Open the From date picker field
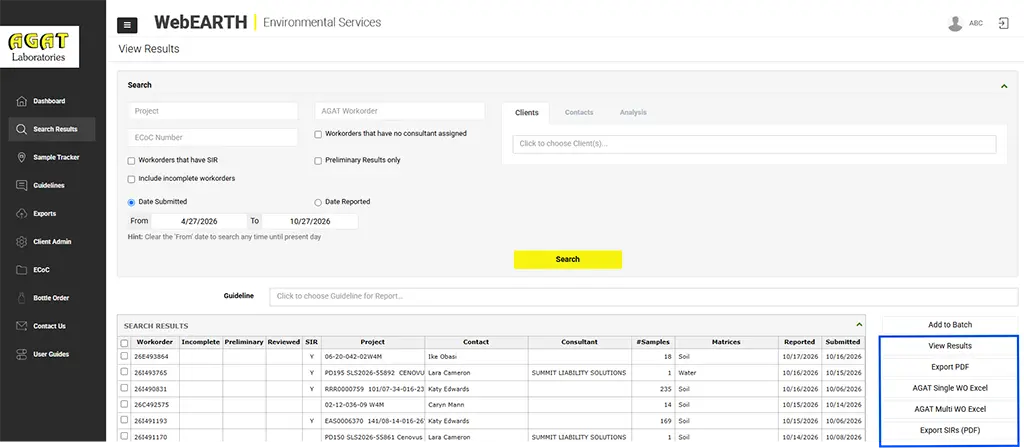 199,221
